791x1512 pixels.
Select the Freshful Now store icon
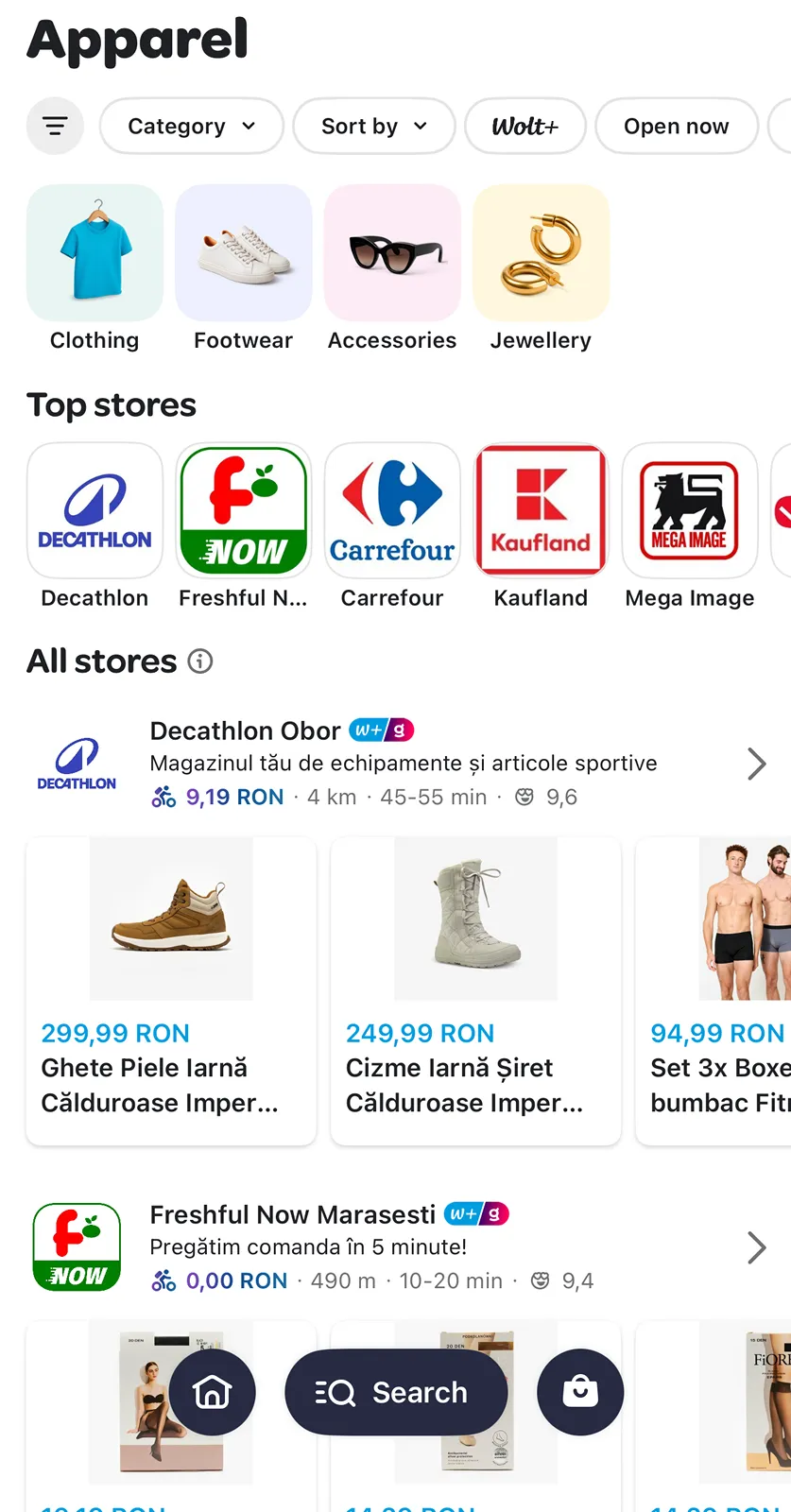tap(244, 510)
